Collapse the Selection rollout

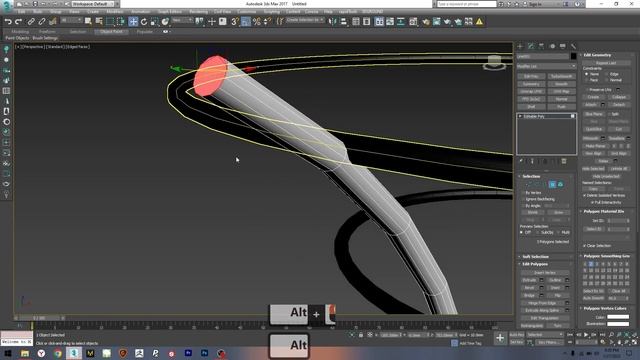(x=531, y=176)
